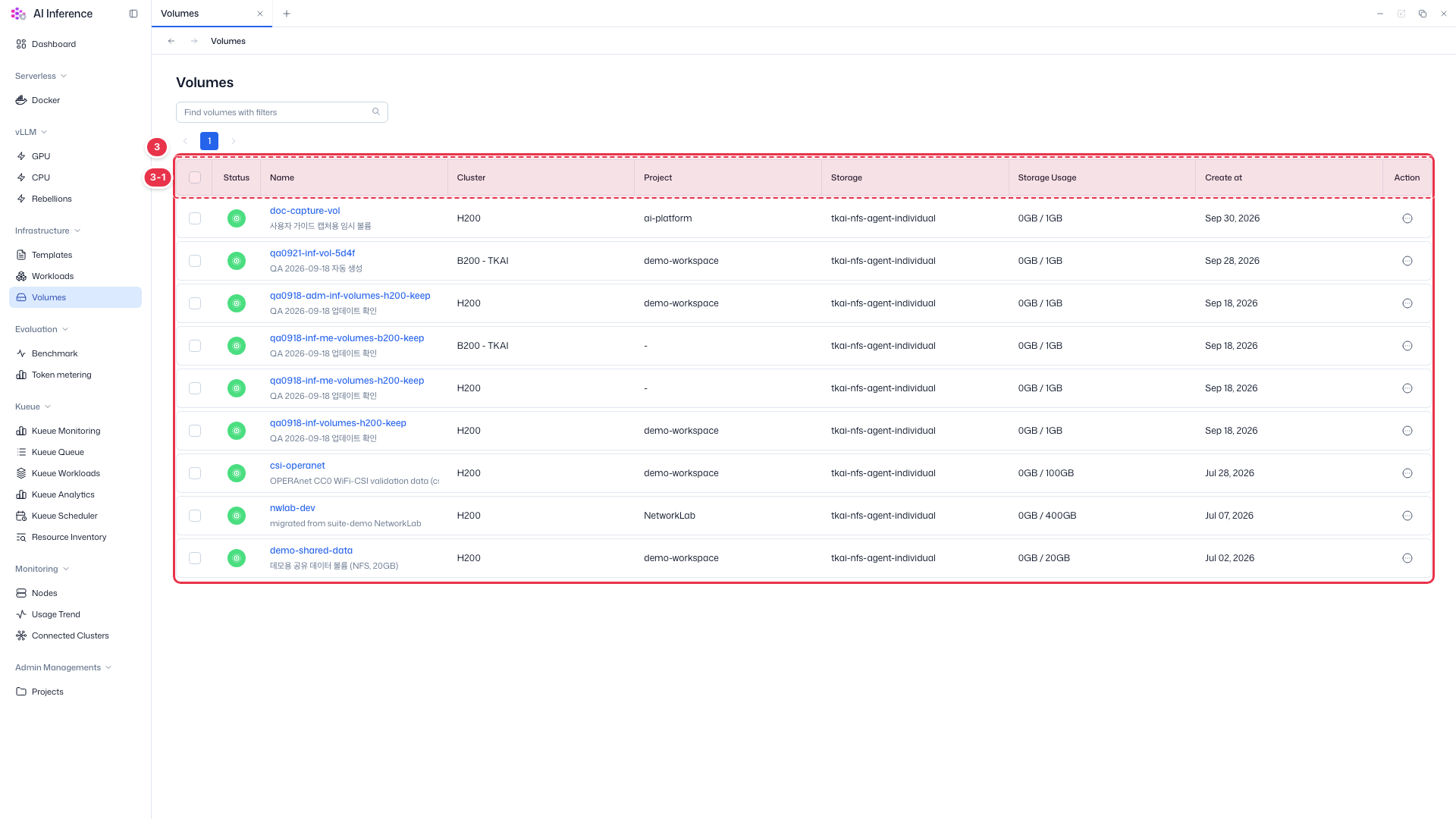Collapse the vLLM section

tap(31, 132)
